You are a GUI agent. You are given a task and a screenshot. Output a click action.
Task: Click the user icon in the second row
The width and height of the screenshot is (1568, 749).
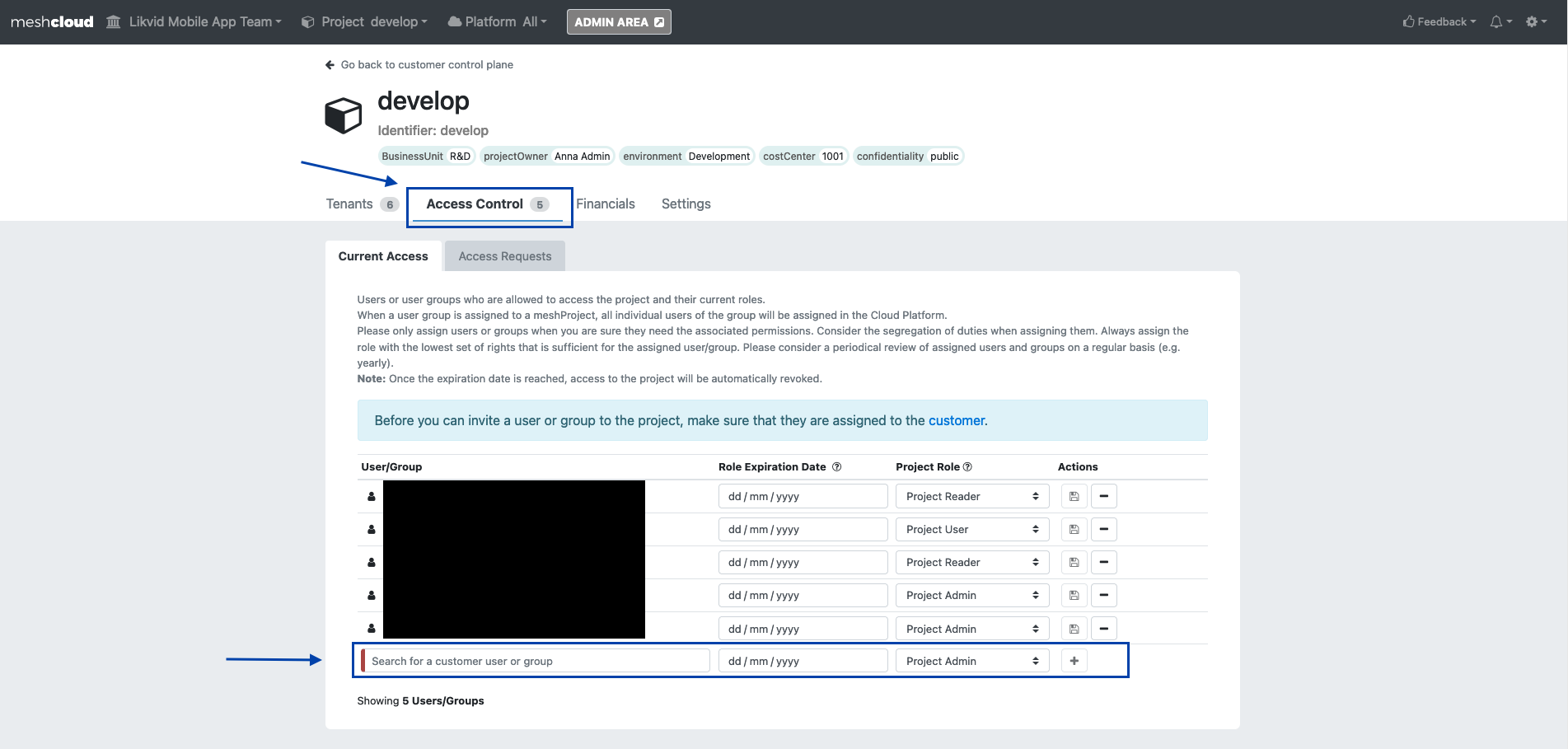pos(372,530)
